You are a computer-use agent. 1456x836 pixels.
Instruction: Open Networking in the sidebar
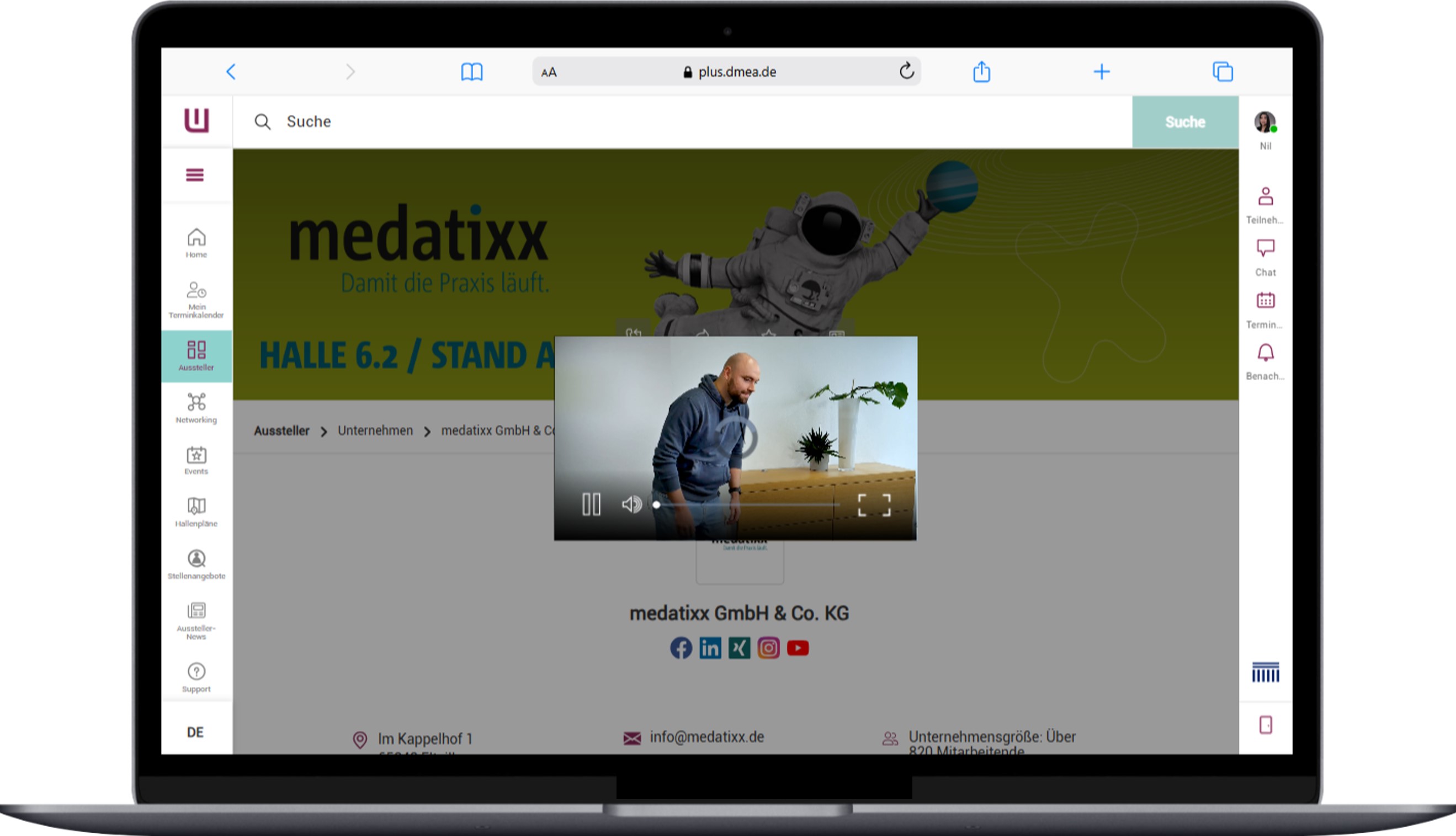point(196,409)
